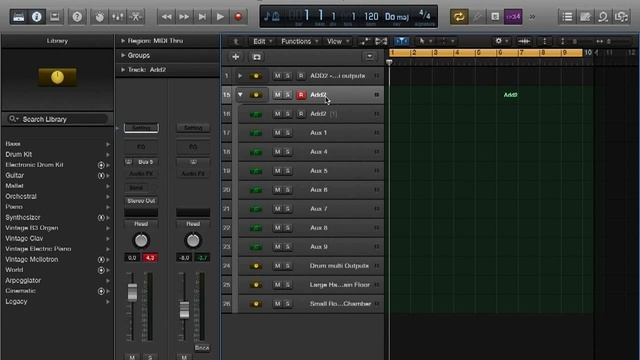This screenshot has height=360, width=640.
Task: Open the Functions menu
Action: 300,41
